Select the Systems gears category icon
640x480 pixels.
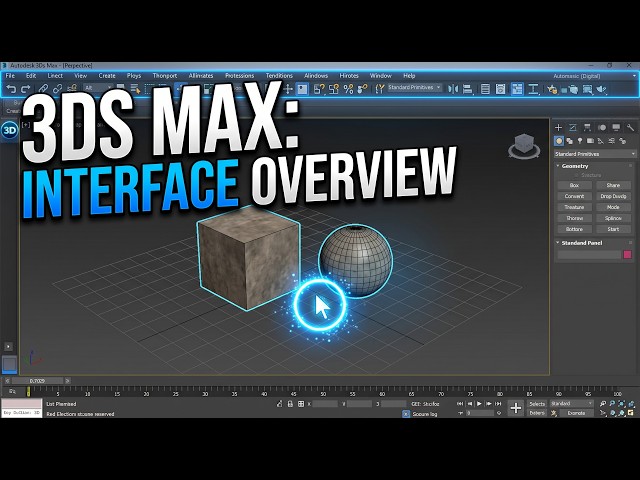point(622,141)
